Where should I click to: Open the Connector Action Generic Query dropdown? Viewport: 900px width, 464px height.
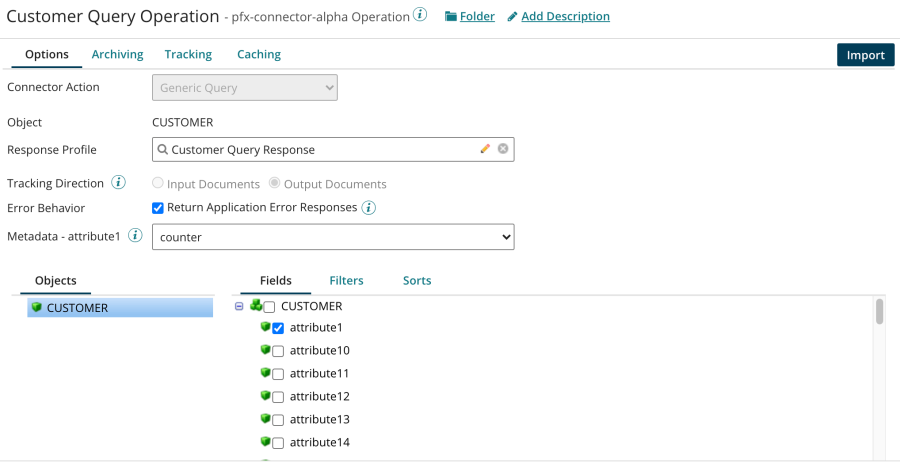(245, 88)
